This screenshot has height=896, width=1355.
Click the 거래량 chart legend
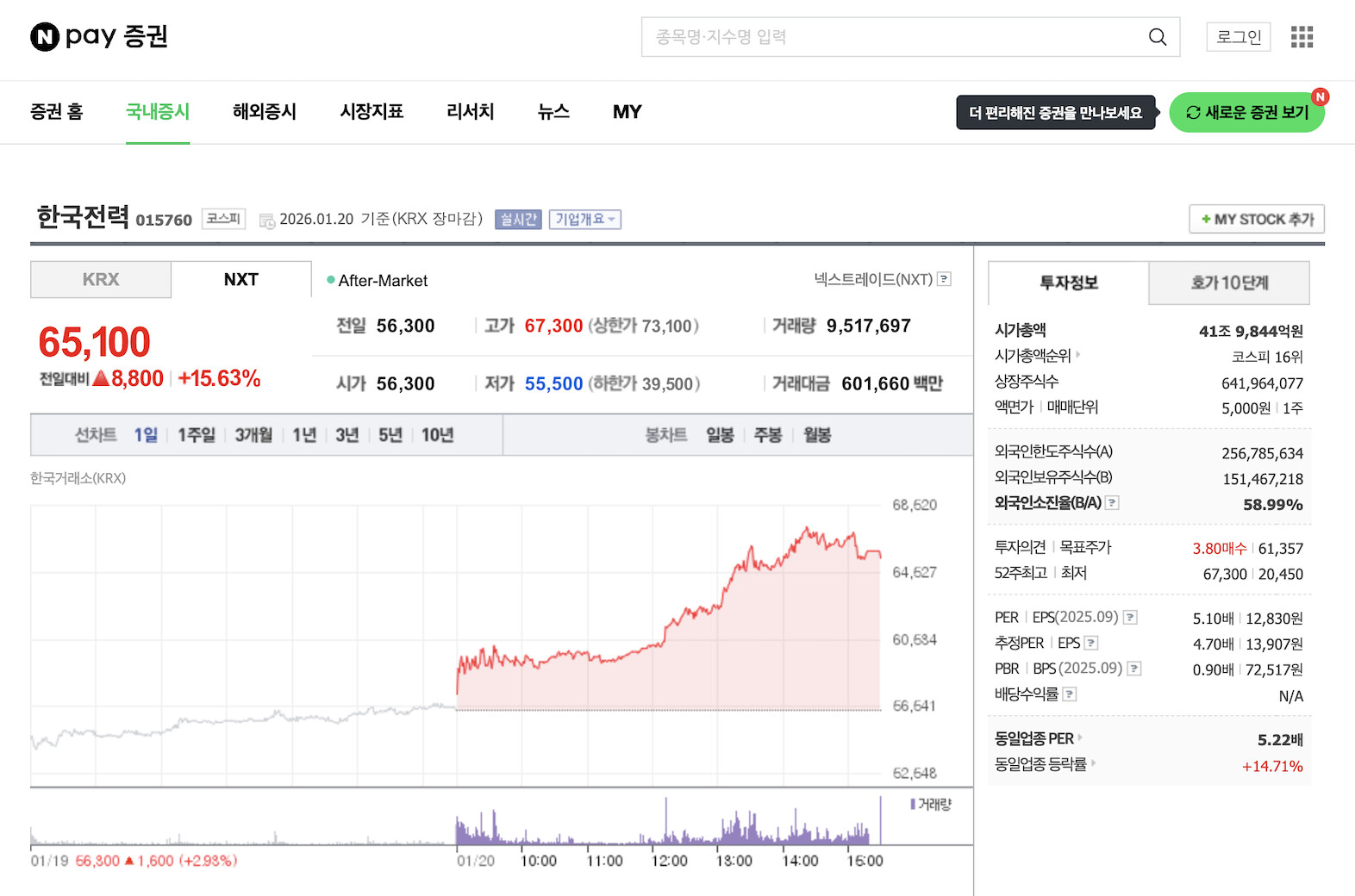(x=932, y=805)
